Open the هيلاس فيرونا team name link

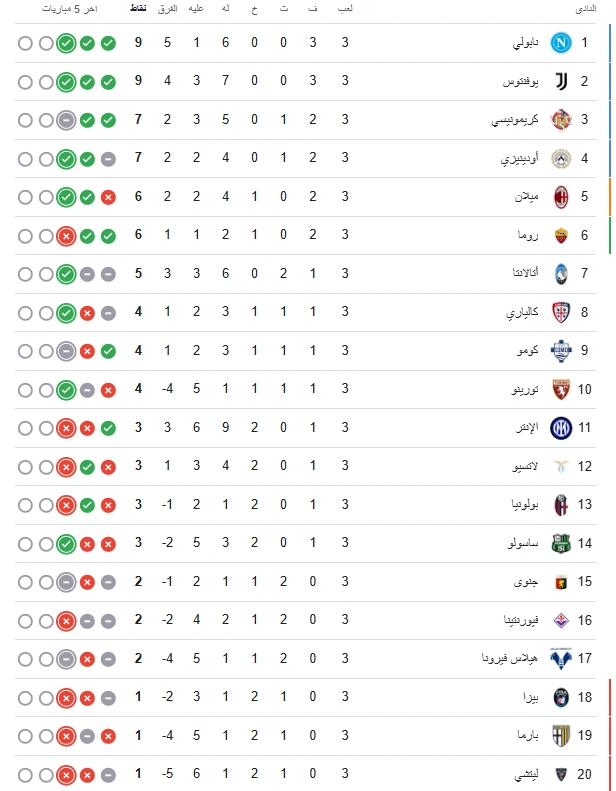pyautogui.click(x=510, y=658)
